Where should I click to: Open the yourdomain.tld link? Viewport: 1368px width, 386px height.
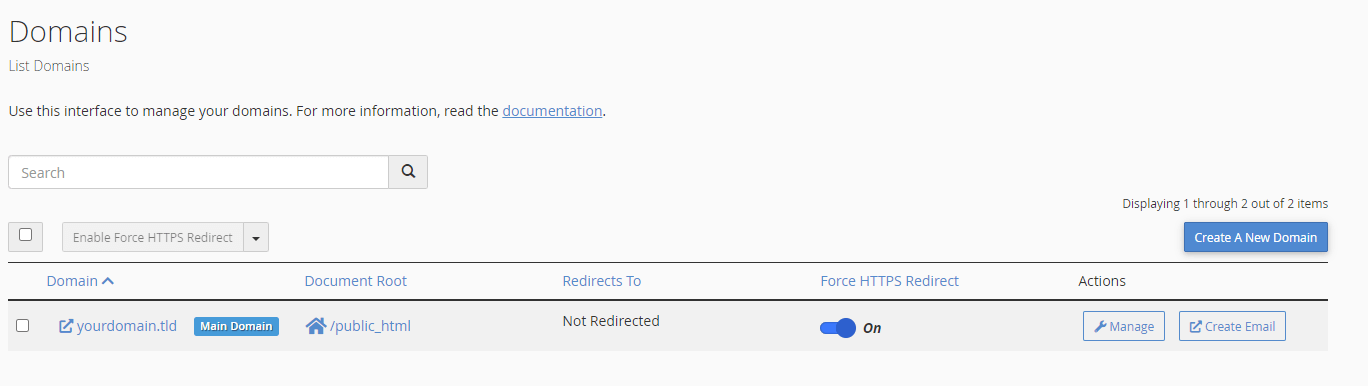pos(127,326)
